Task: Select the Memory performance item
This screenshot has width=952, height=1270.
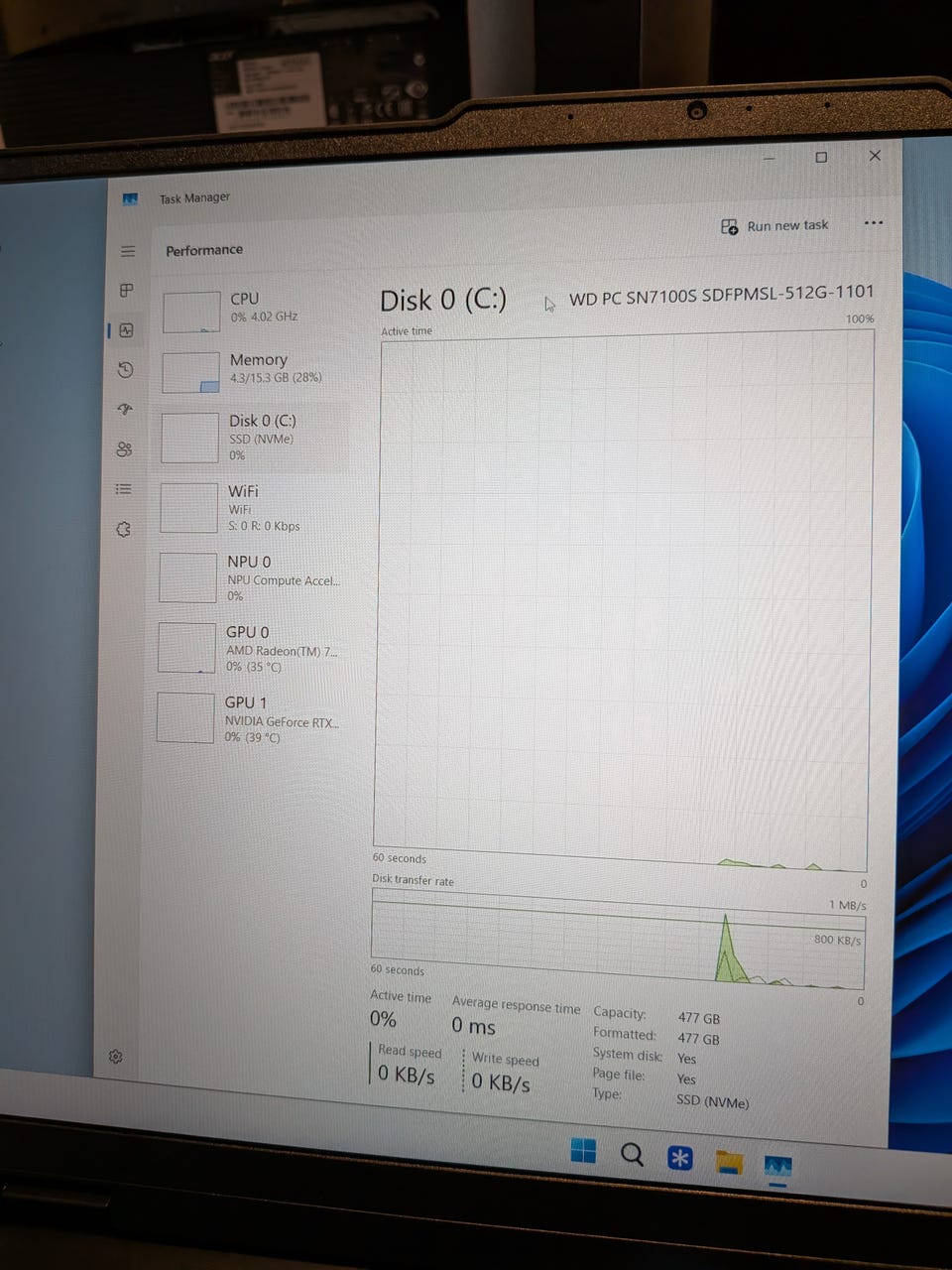Action: click(255, 371)
